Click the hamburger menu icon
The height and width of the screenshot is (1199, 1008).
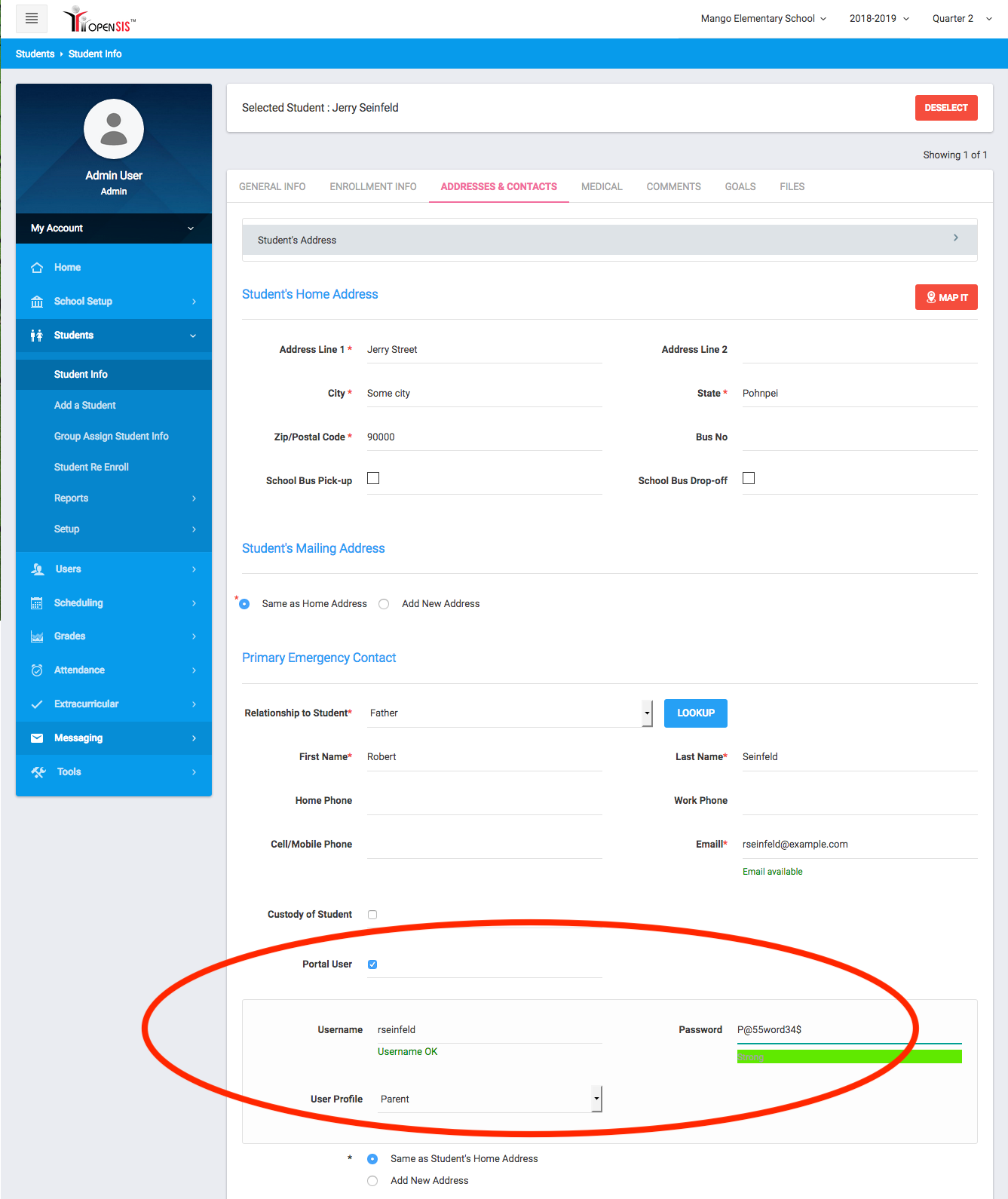point(32,18)
